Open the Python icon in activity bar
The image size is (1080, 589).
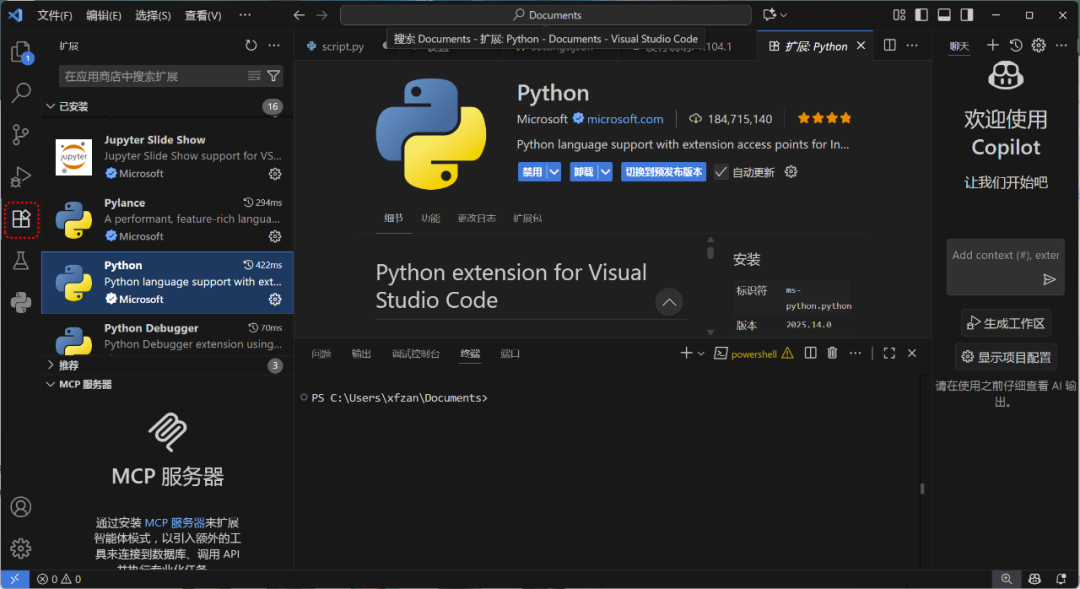coord(21,302)
